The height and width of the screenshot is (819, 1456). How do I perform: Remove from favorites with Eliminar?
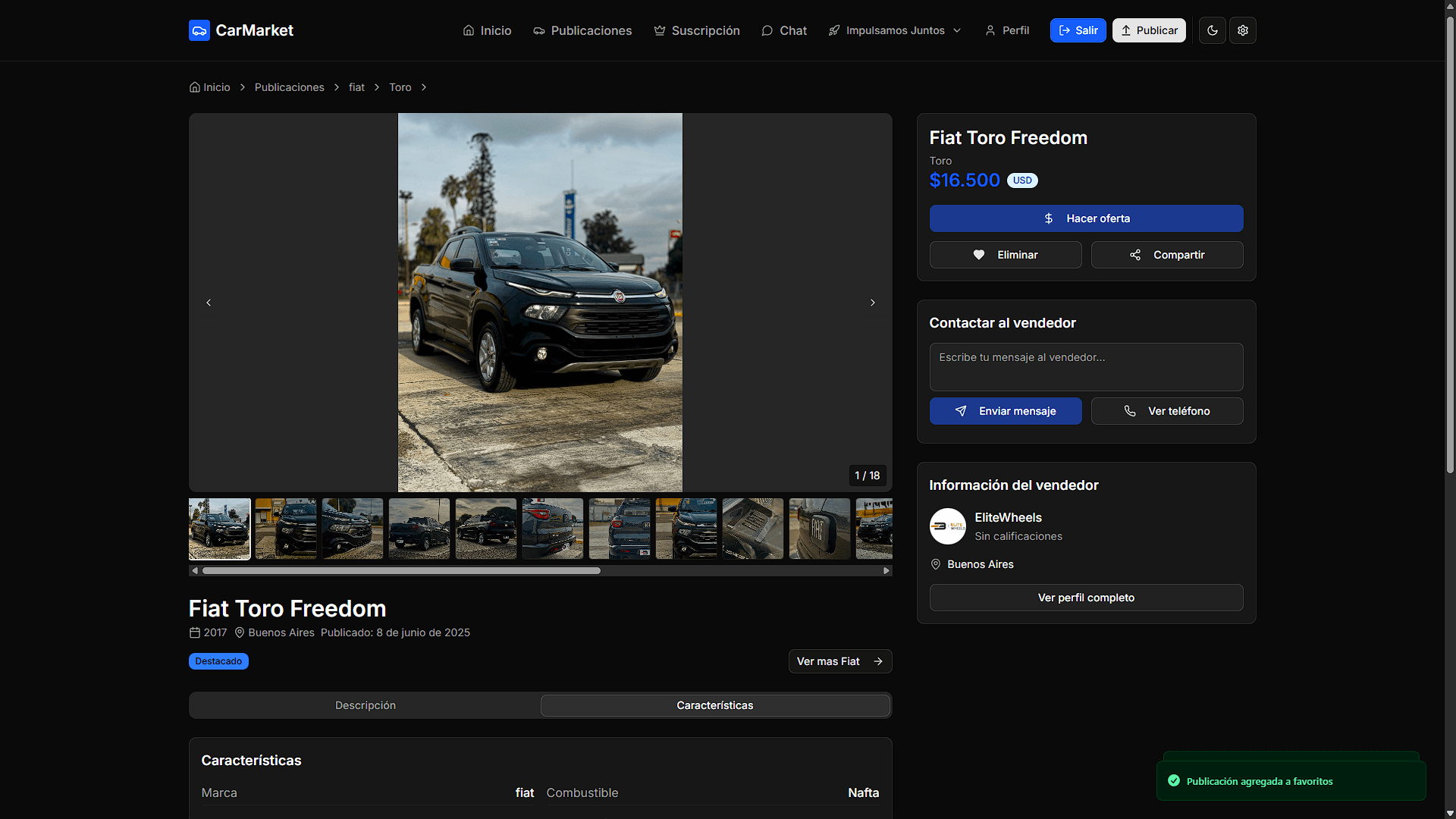tap(1006, 255)
